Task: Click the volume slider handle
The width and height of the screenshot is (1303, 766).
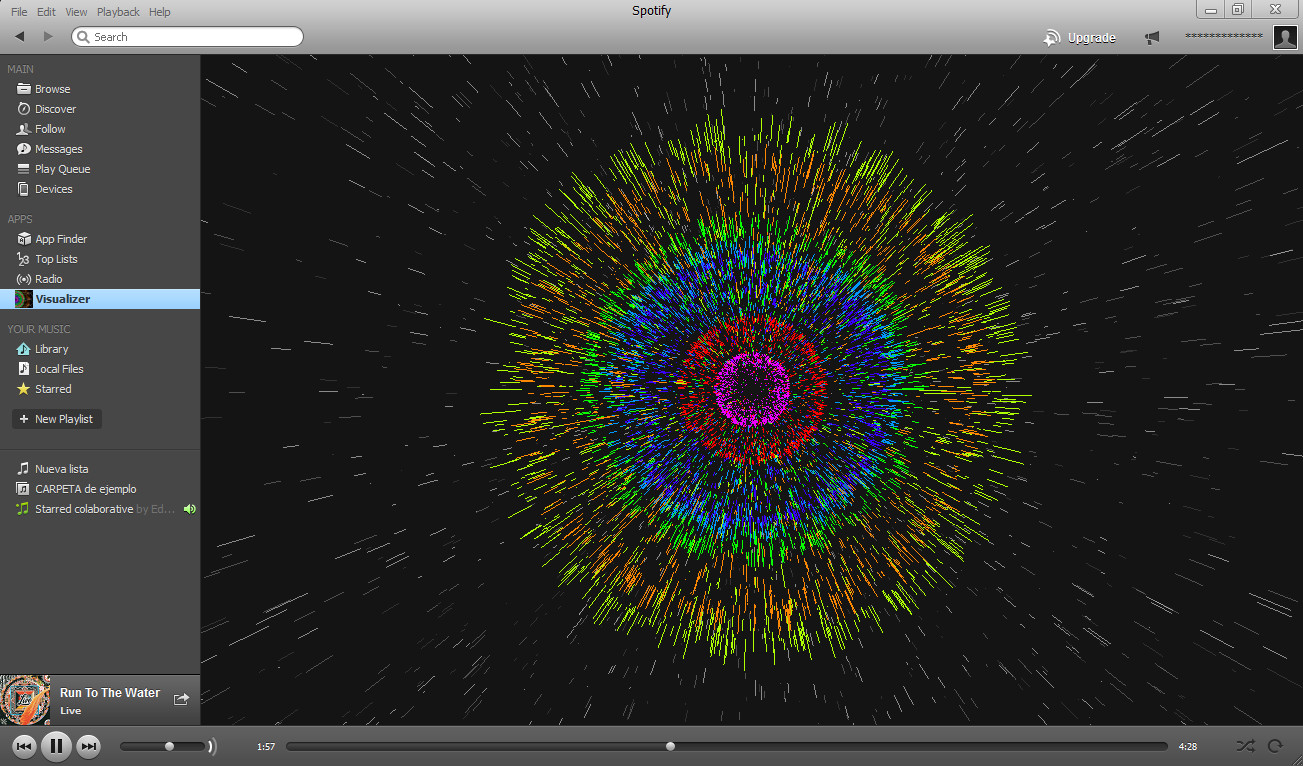Action: coord(170,746)
